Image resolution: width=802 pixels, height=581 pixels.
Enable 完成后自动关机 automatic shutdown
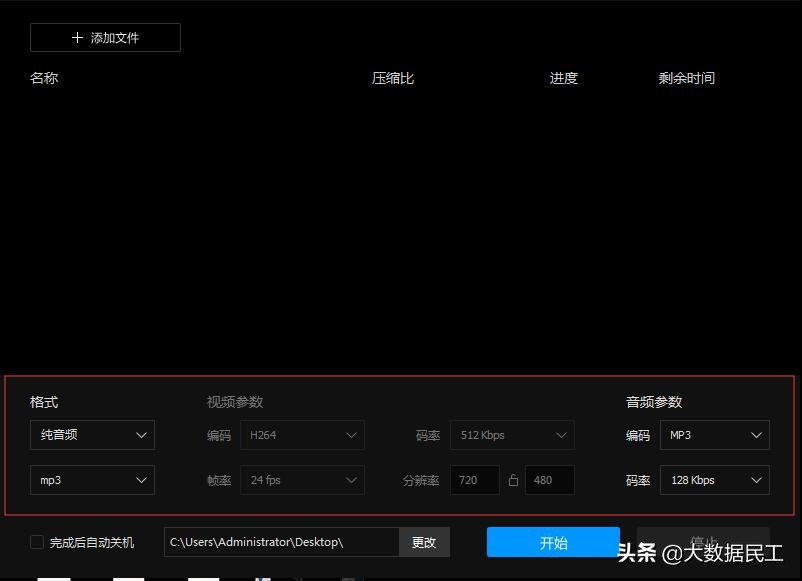coord(37,542)
